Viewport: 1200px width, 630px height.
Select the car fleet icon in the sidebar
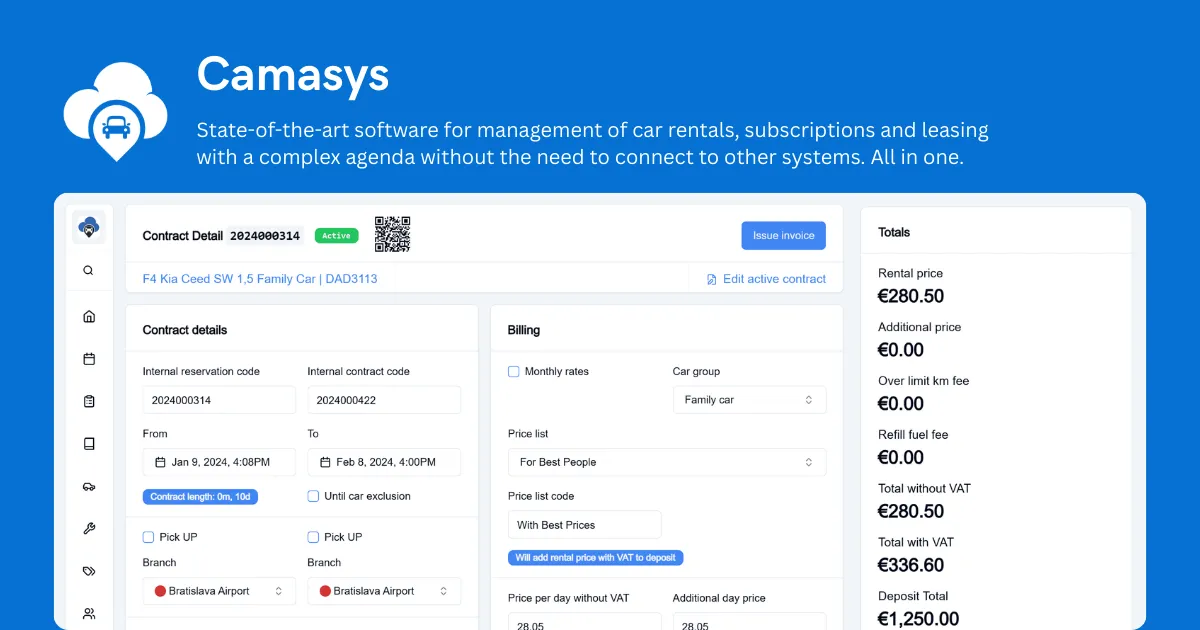(x=89, y=487)
